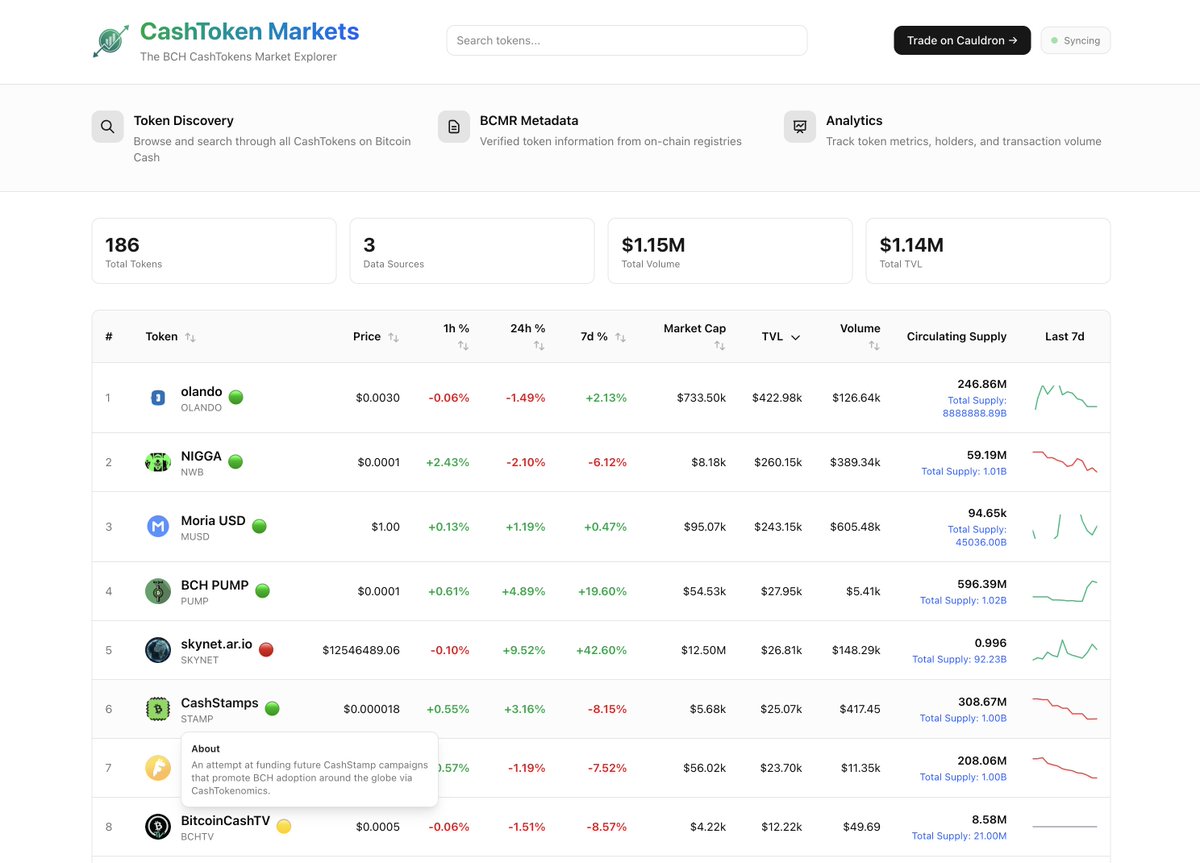This screenshot has height=863, width=1200.
Task: Click the green status dot beside CashStamps
Action: coord(272,708)
